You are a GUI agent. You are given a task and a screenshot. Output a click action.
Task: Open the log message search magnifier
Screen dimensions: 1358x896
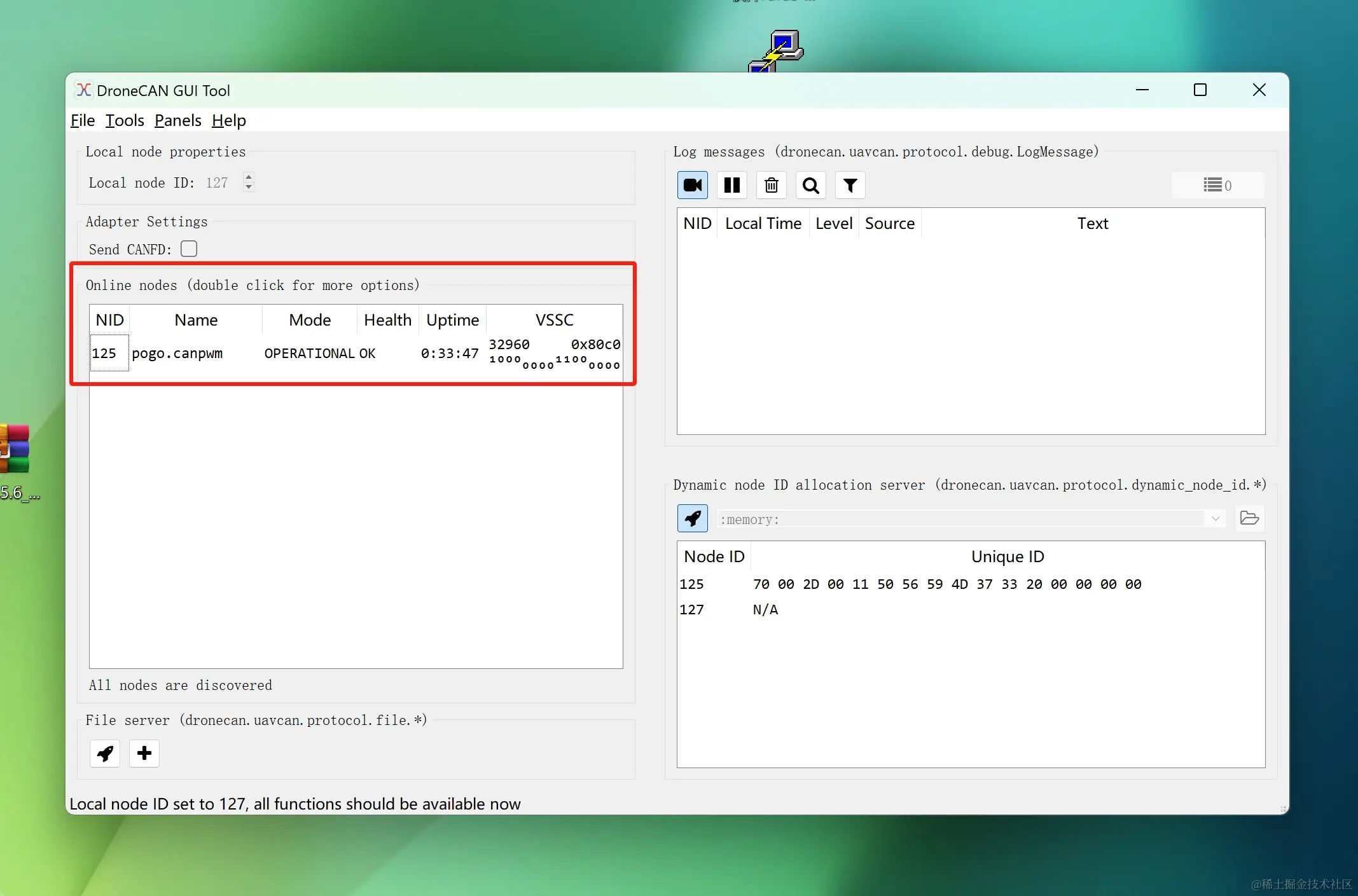tap(810, 185)
